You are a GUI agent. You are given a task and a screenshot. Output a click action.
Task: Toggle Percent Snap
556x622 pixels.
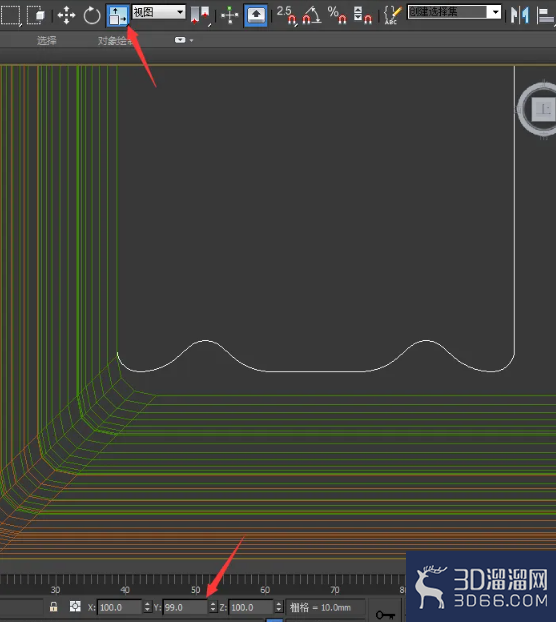(337, 15)
